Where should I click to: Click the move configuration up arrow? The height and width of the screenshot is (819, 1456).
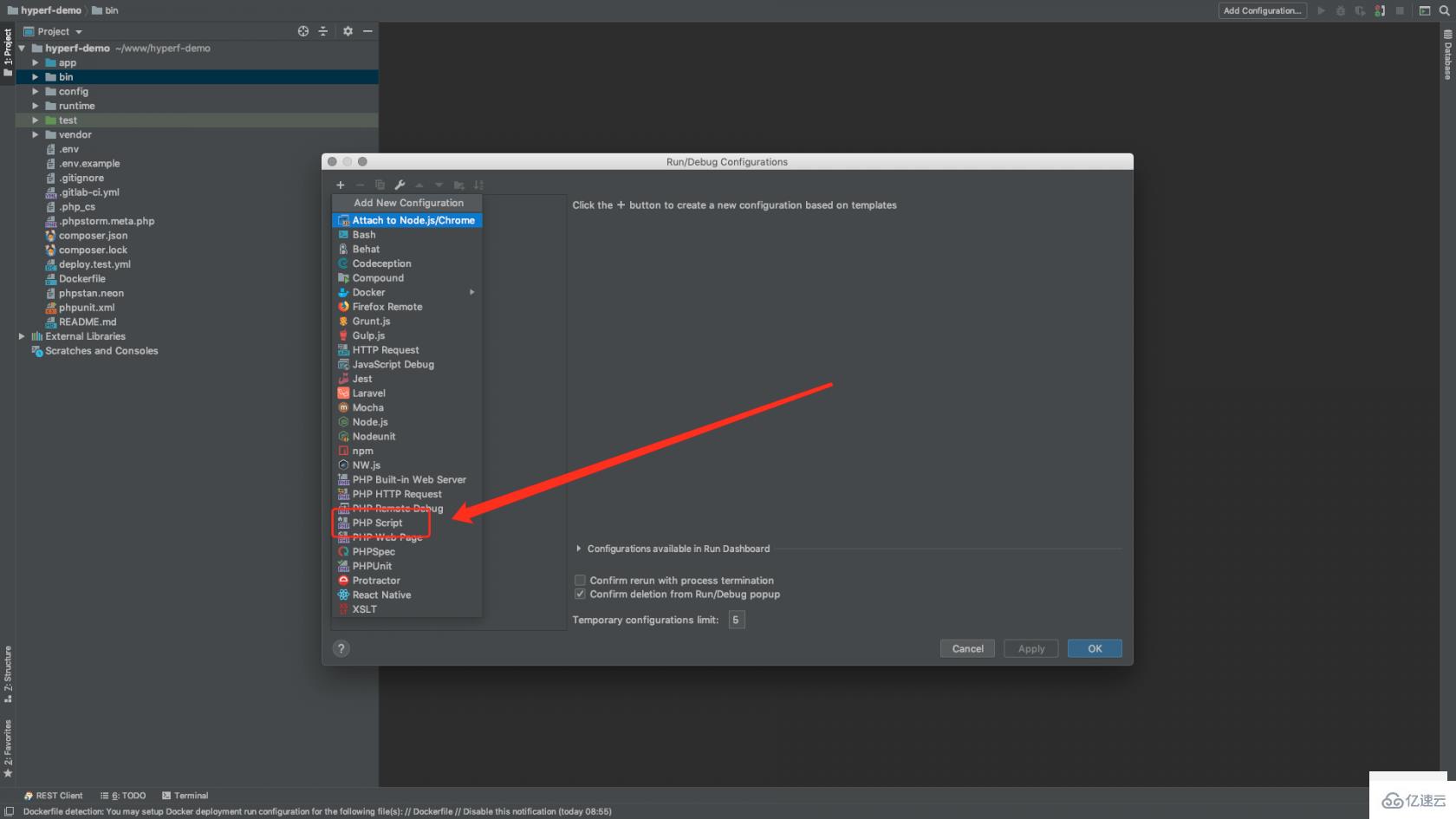coord(419,185)
